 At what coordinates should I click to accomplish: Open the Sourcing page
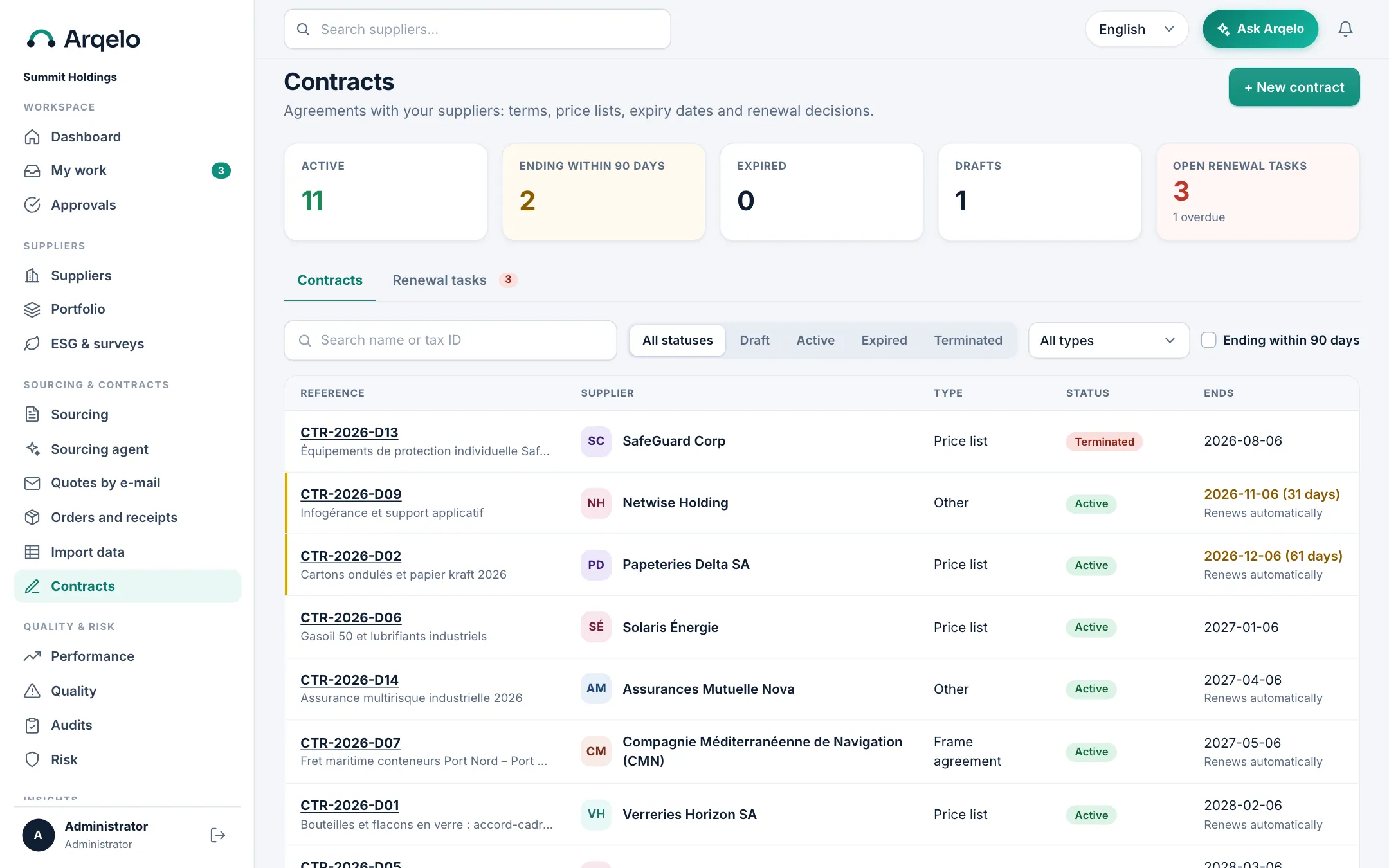tap(127, 414)
